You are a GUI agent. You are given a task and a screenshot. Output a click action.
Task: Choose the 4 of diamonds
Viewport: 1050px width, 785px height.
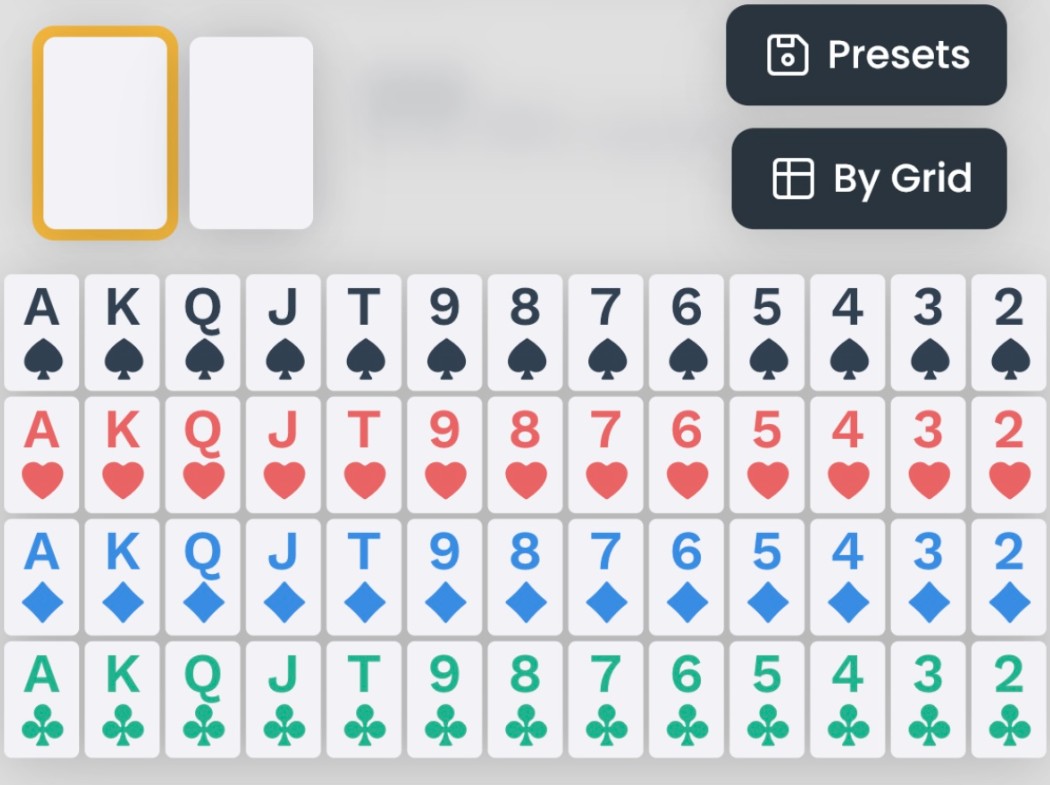848,577
